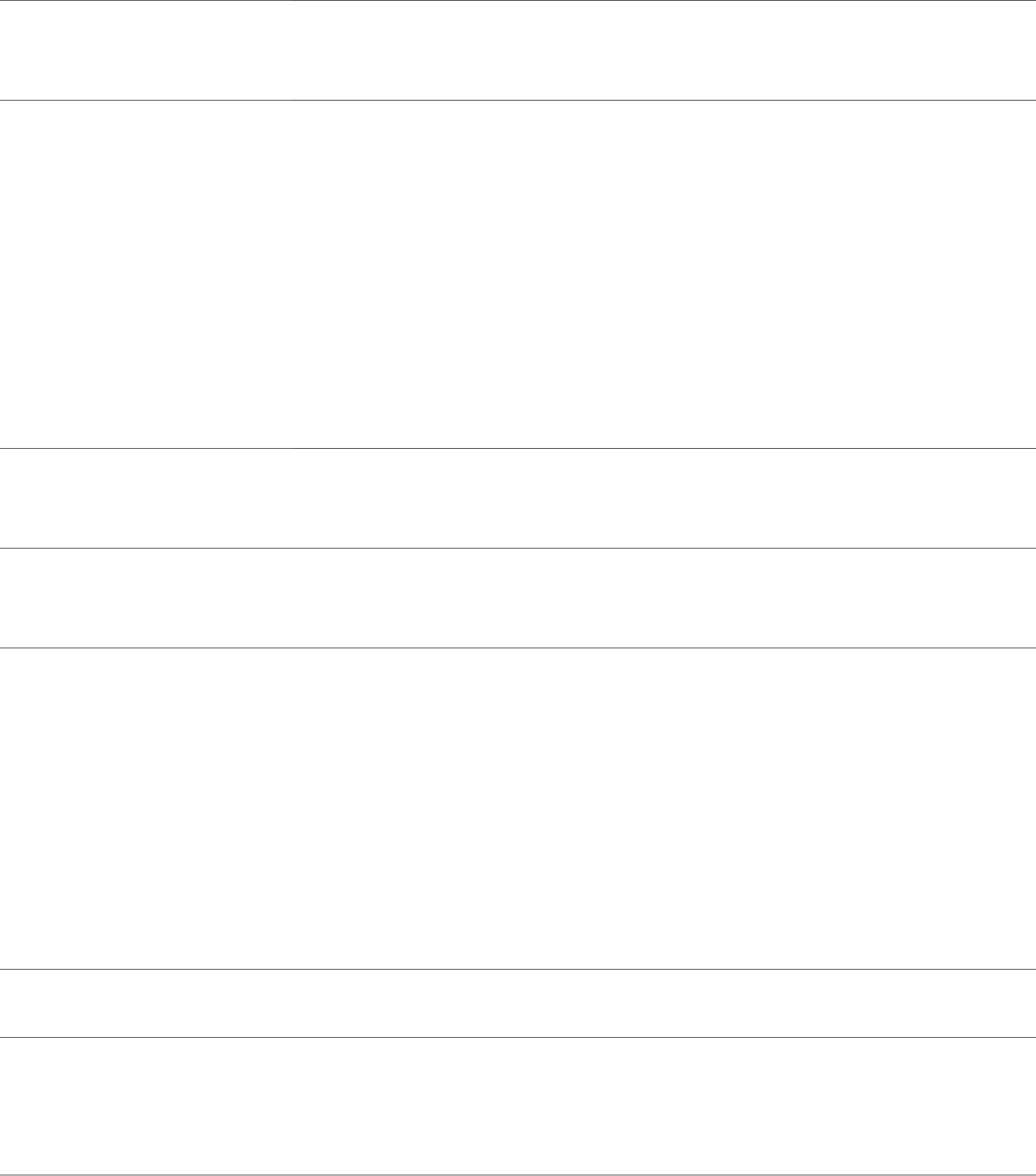Click the bottommost blank row
Image resolution: width=1036 pixels, height=1176 pixels.
[518, 1105]
